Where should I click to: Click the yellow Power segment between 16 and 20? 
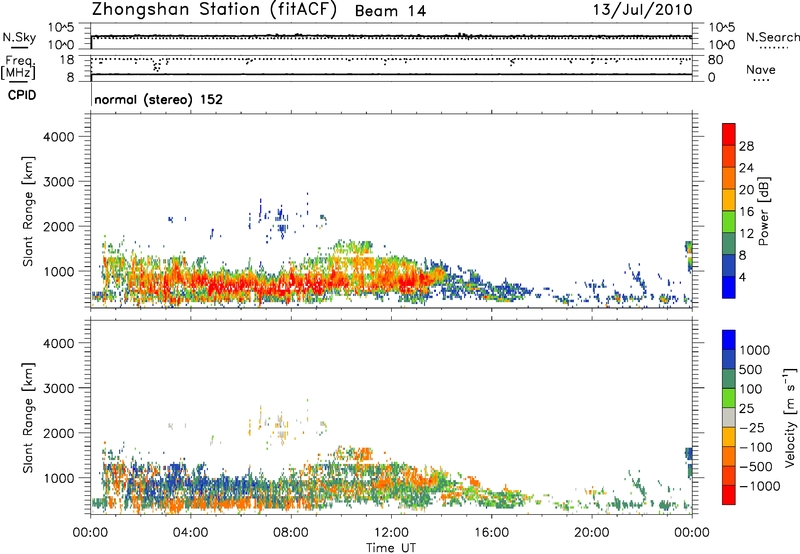click(729, 200)
